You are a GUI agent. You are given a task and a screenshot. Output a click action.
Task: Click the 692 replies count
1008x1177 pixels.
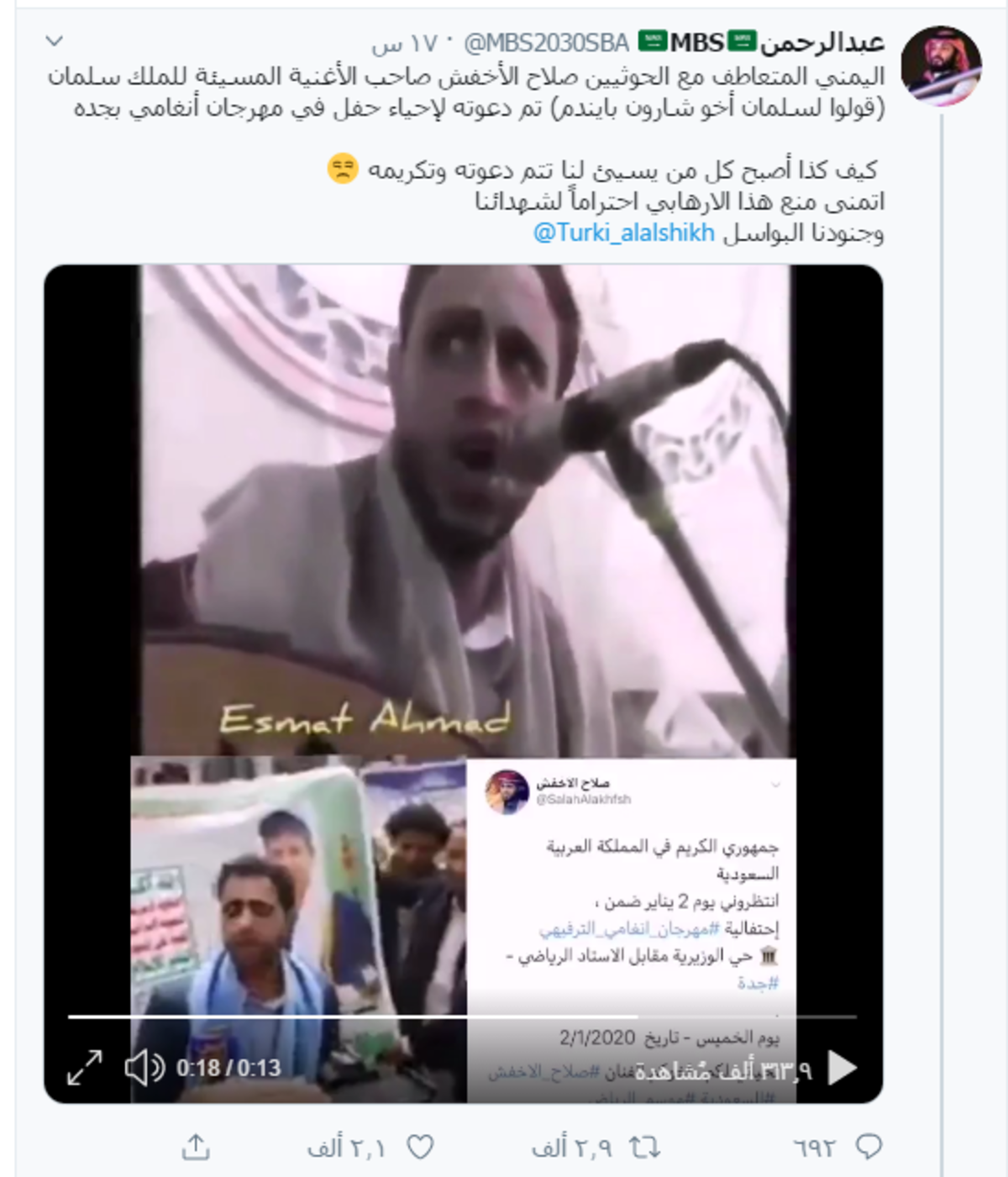point(815,1148)
